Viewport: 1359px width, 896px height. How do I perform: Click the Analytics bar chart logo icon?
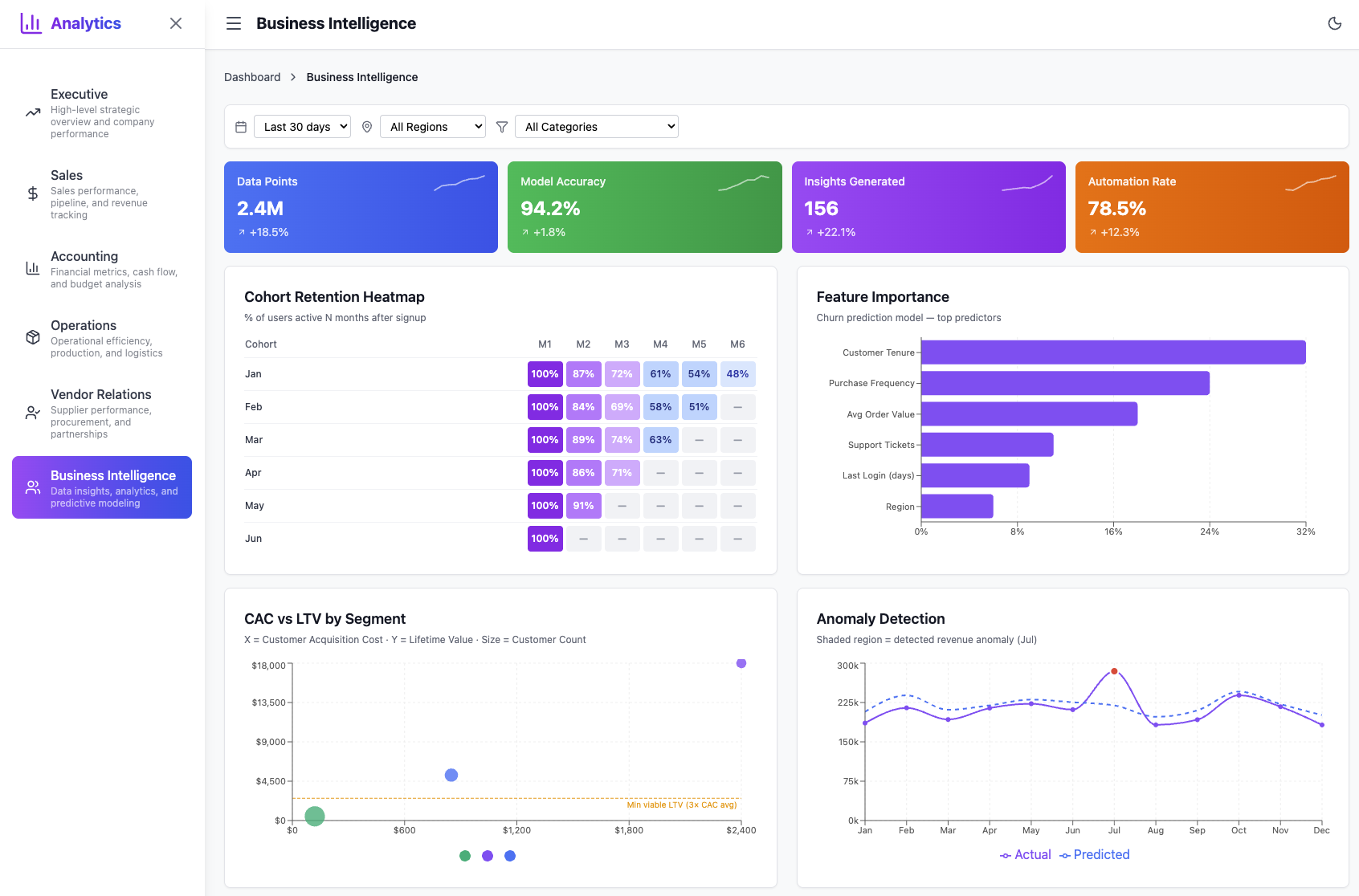click(x=31, y=23)
